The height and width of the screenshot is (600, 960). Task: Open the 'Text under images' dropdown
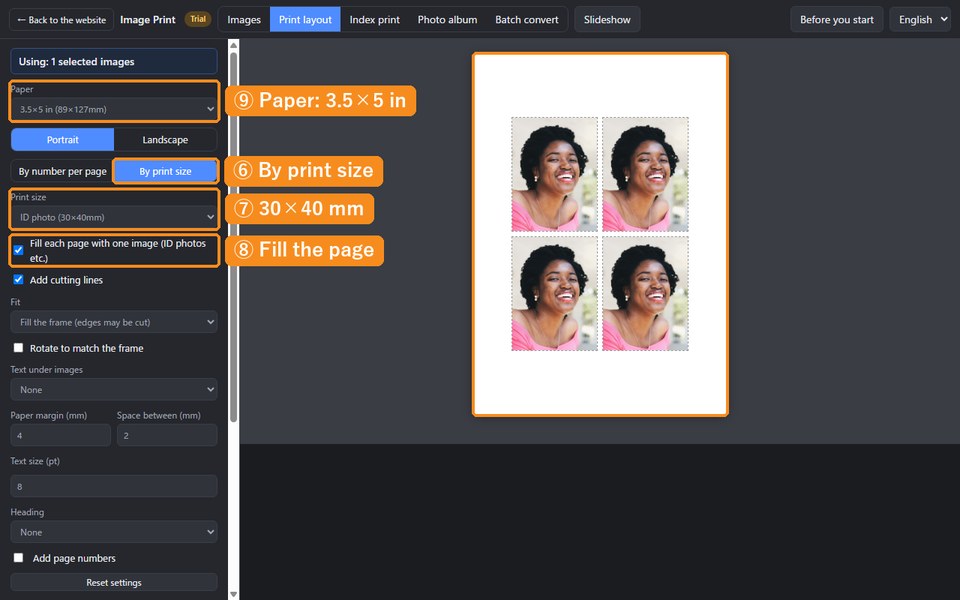point(114,389)
